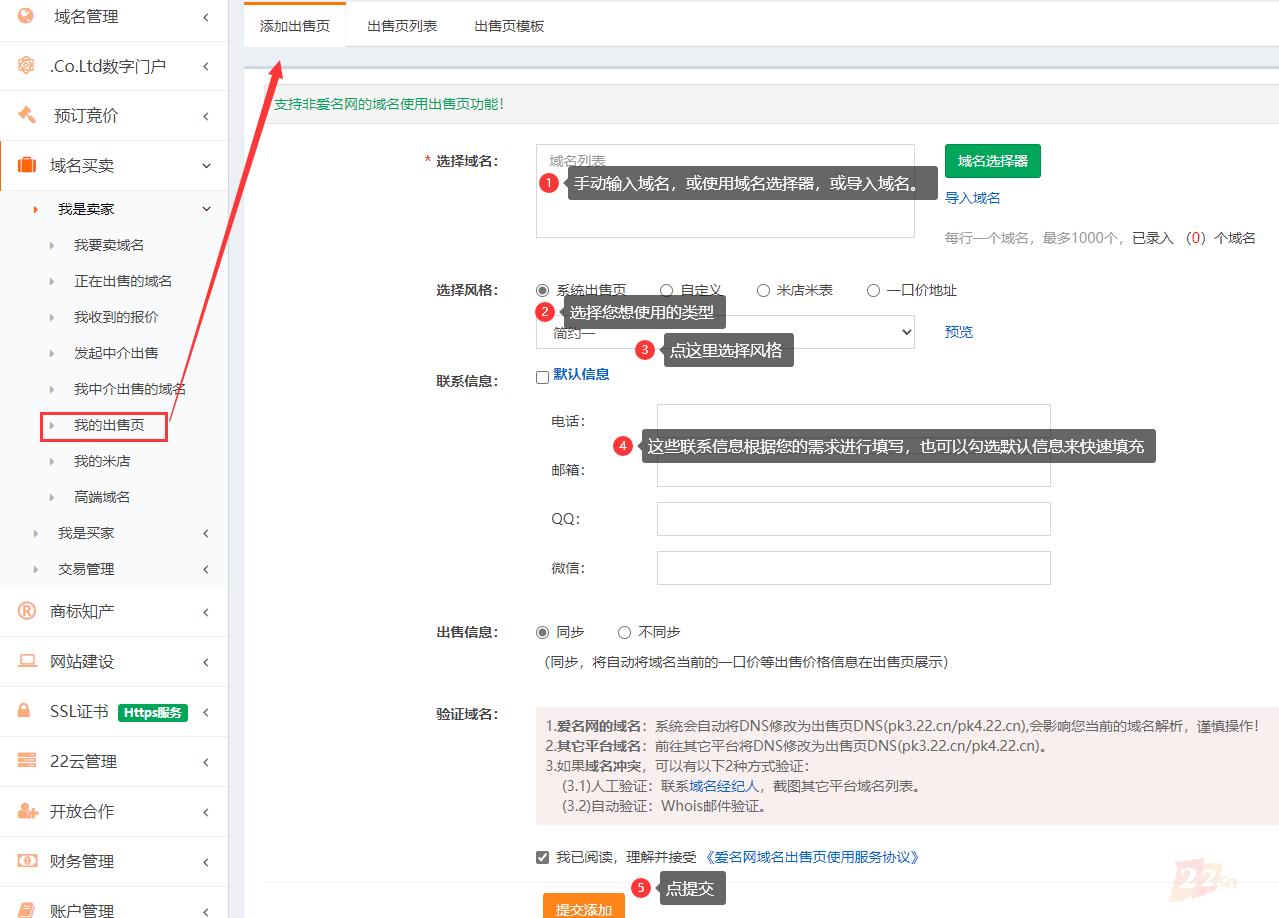The width and height of the screenshot is (1279, 918).
Task: Select the 米店米表 style radio button
Action: 764,290
